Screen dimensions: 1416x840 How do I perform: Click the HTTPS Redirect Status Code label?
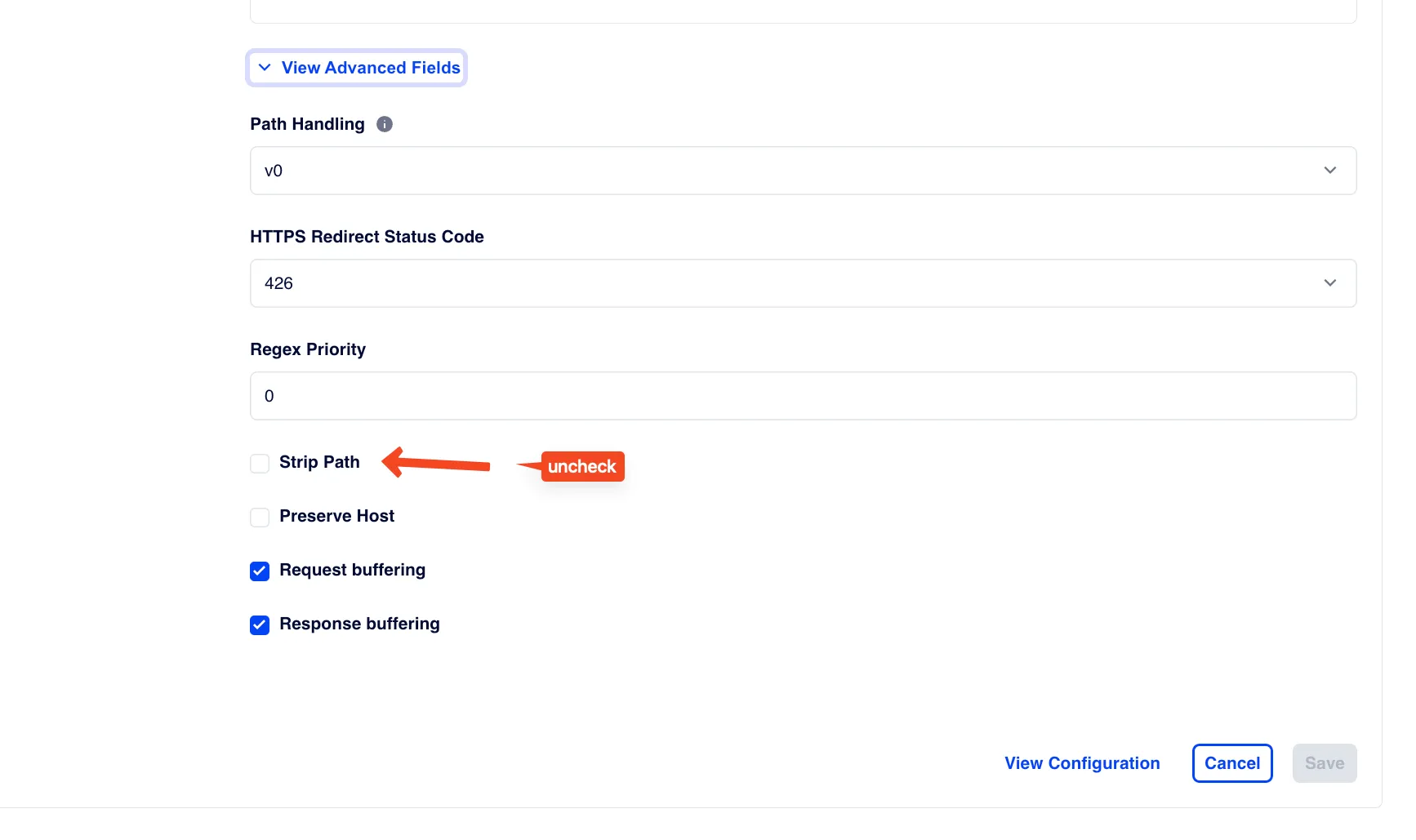tap(367, 237)
